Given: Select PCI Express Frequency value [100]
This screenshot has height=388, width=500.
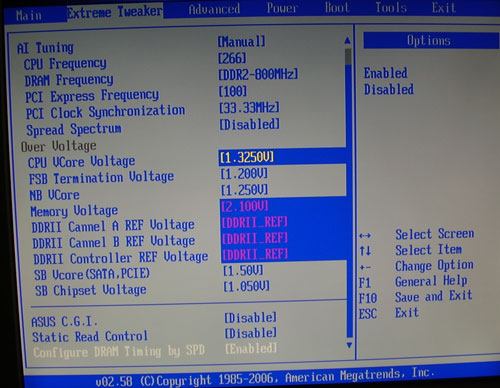Looking at the screenshot, I should tap(233, 91).
